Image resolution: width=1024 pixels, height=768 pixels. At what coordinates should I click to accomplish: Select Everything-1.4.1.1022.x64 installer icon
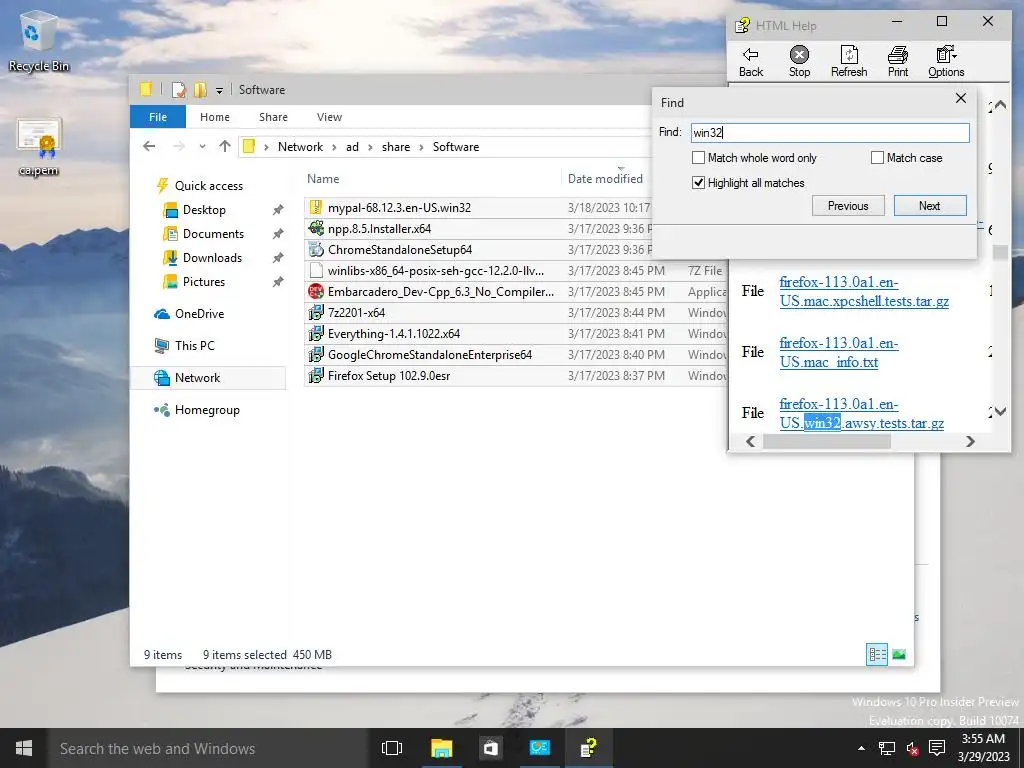click(316, 334)
